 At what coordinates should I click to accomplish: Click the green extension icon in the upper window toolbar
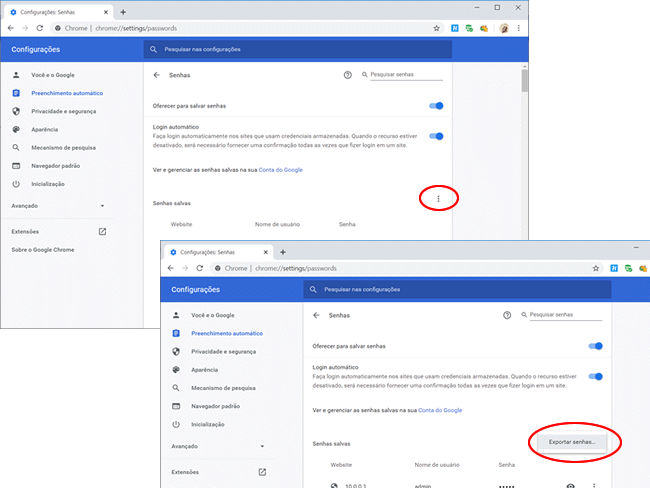coord(469,28)
